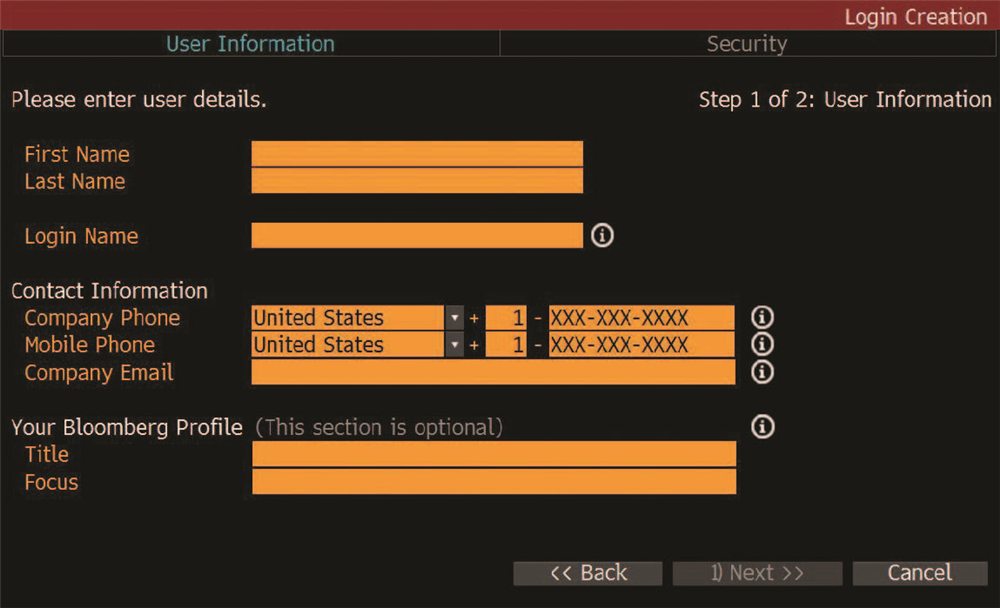Focus the Login Name field

click(417, 235)
